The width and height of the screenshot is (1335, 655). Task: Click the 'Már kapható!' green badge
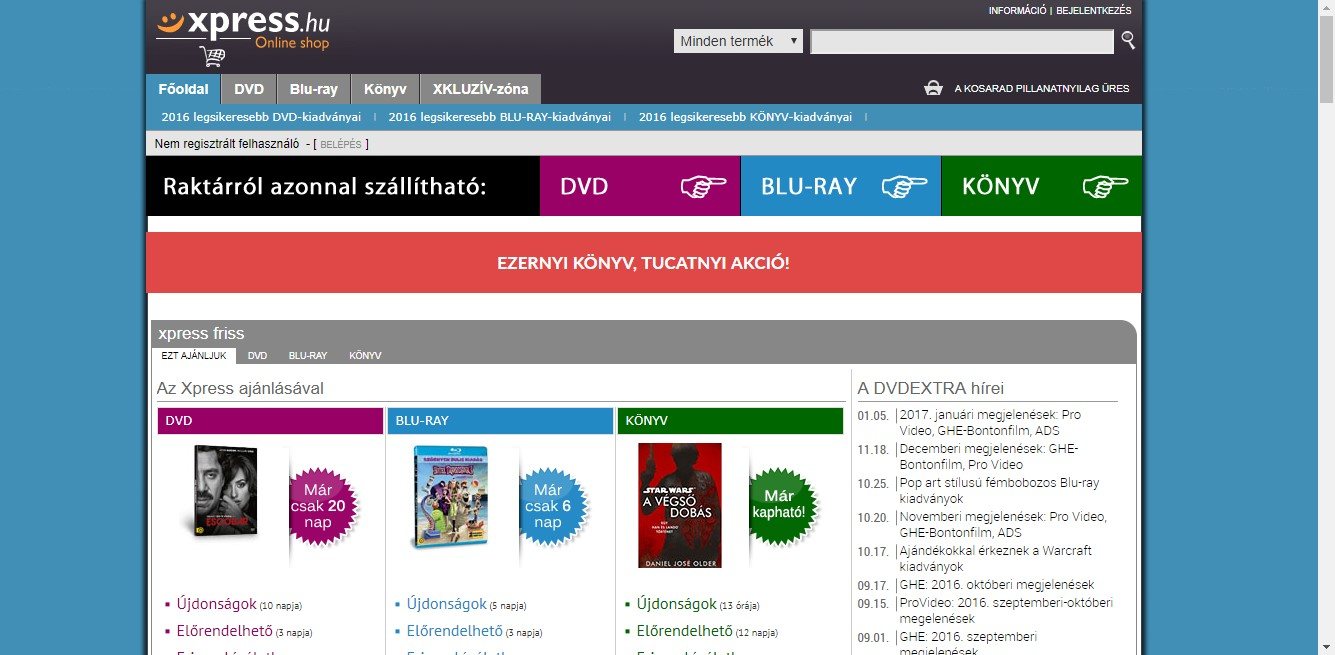[783, 505]
